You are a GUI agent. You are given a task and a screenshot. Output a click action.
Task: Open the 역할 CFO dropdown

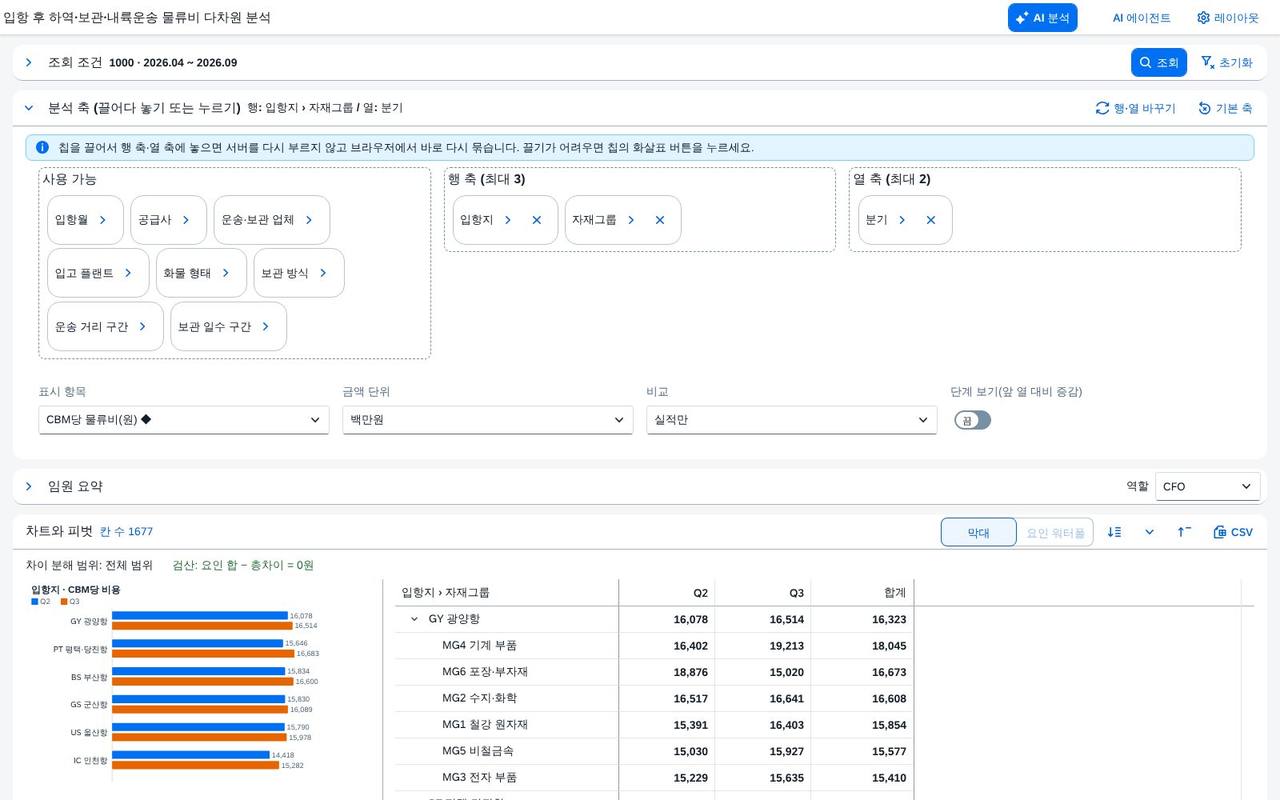coord(1207,486)
